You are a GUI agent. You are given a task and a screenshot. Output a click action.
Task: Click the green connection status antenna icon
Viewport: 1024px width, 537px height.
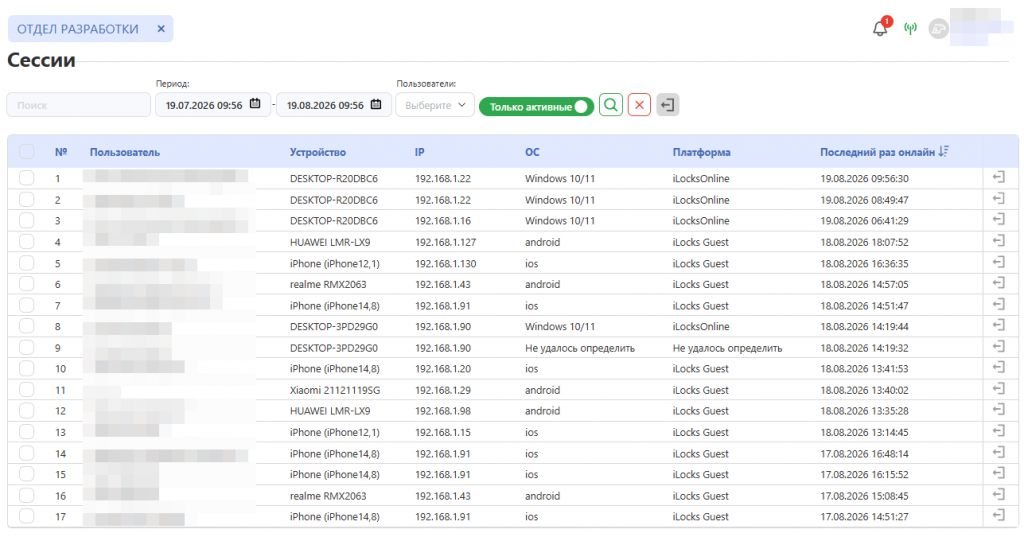coord(910,28)
